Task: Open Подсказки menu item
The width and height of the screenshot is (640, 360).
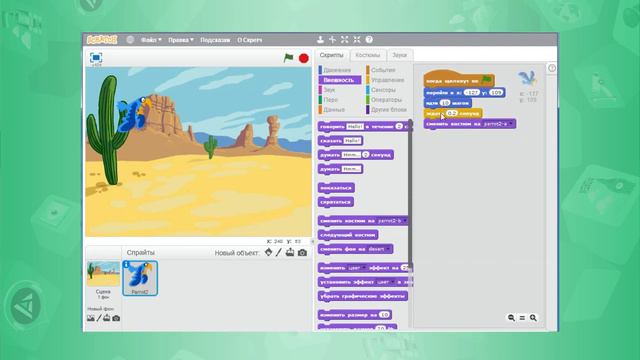Action: tap(215, 40)
